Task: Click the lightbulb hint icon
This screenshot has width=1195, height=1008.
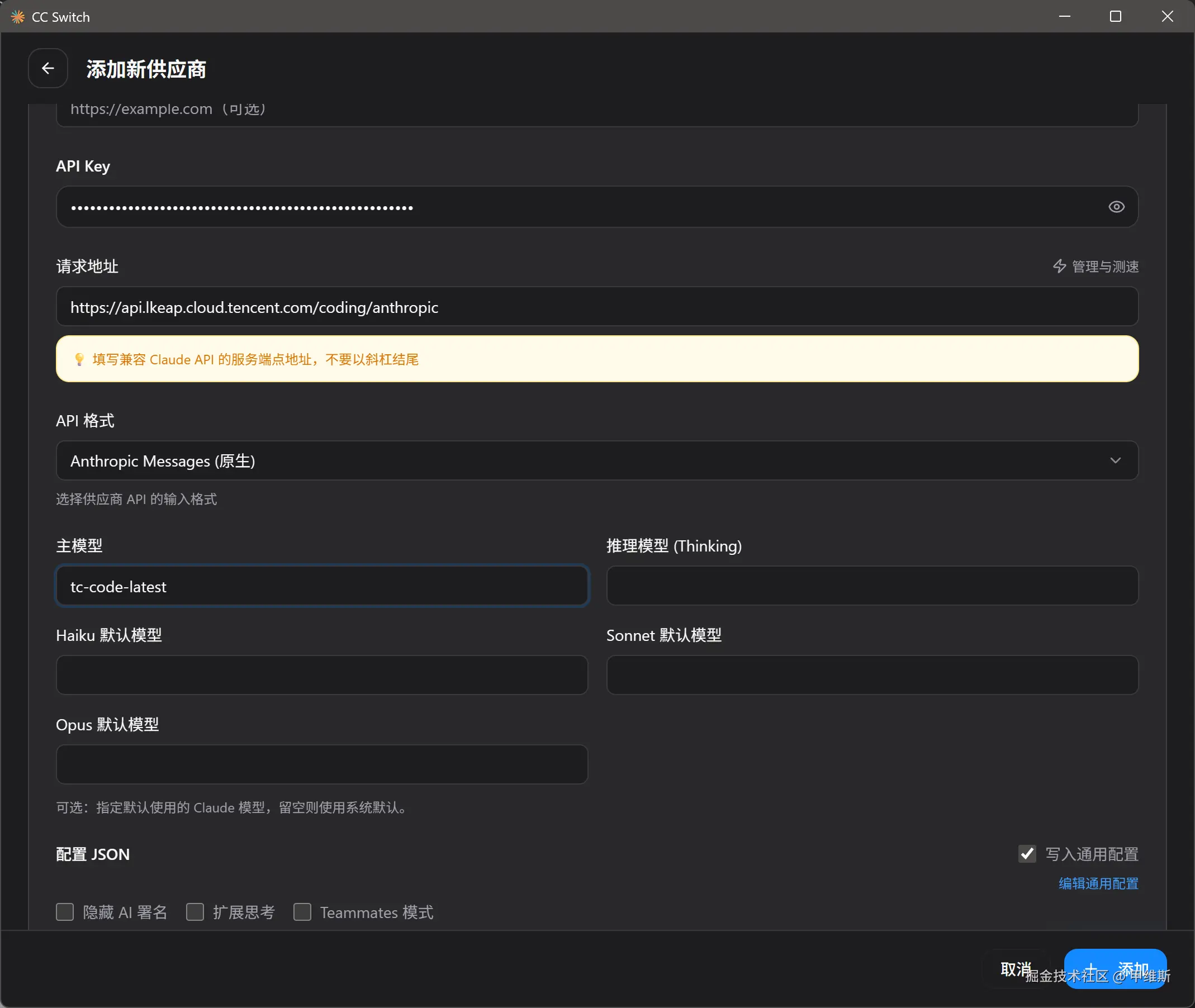Action: pos(79,359)
